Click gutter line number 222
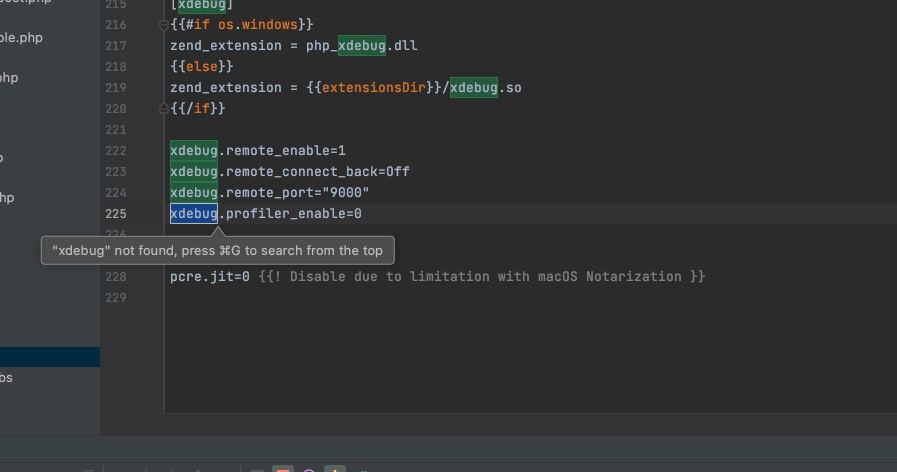Viewport: 897px width, 472px height. (116, 150)
